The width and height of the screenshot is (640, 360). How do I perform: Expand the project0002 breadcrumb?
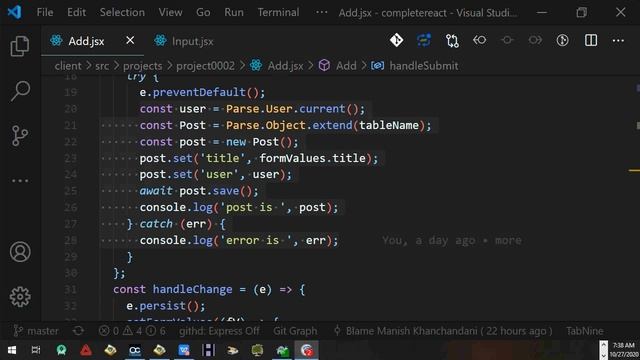tap(205, 66)
